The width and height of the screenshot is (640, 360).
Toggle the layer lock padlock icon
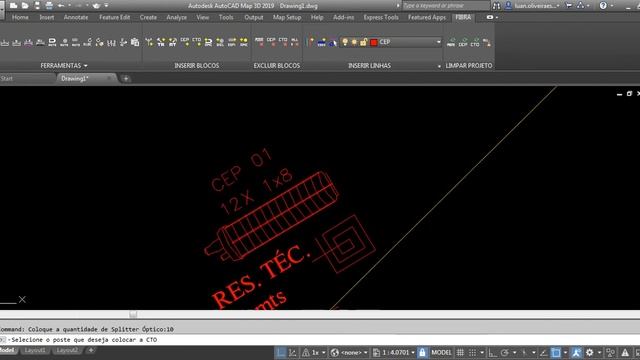(x=363, y=42)
